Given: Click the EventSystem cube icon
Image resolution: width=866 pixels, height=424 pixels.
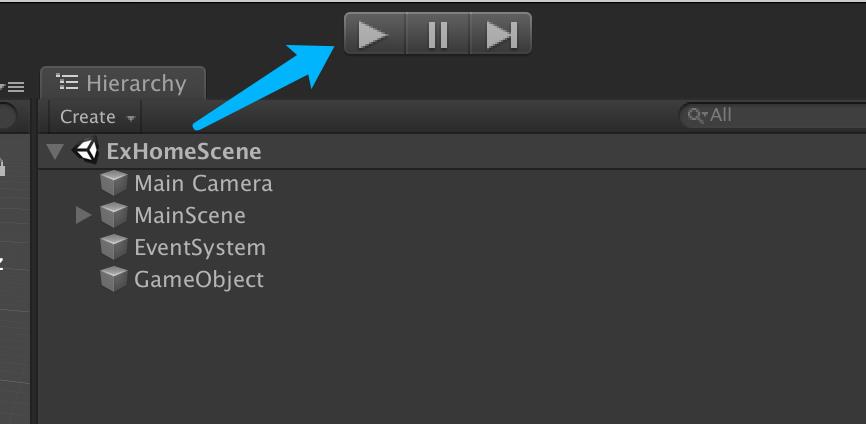Looking at the screenshot, I should click(x=114, y=247).
